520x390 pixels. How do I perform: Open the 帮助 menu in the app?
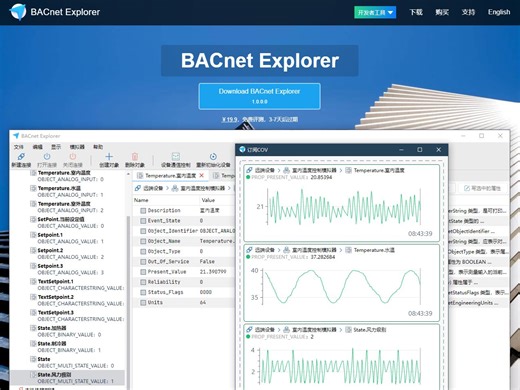98,147
